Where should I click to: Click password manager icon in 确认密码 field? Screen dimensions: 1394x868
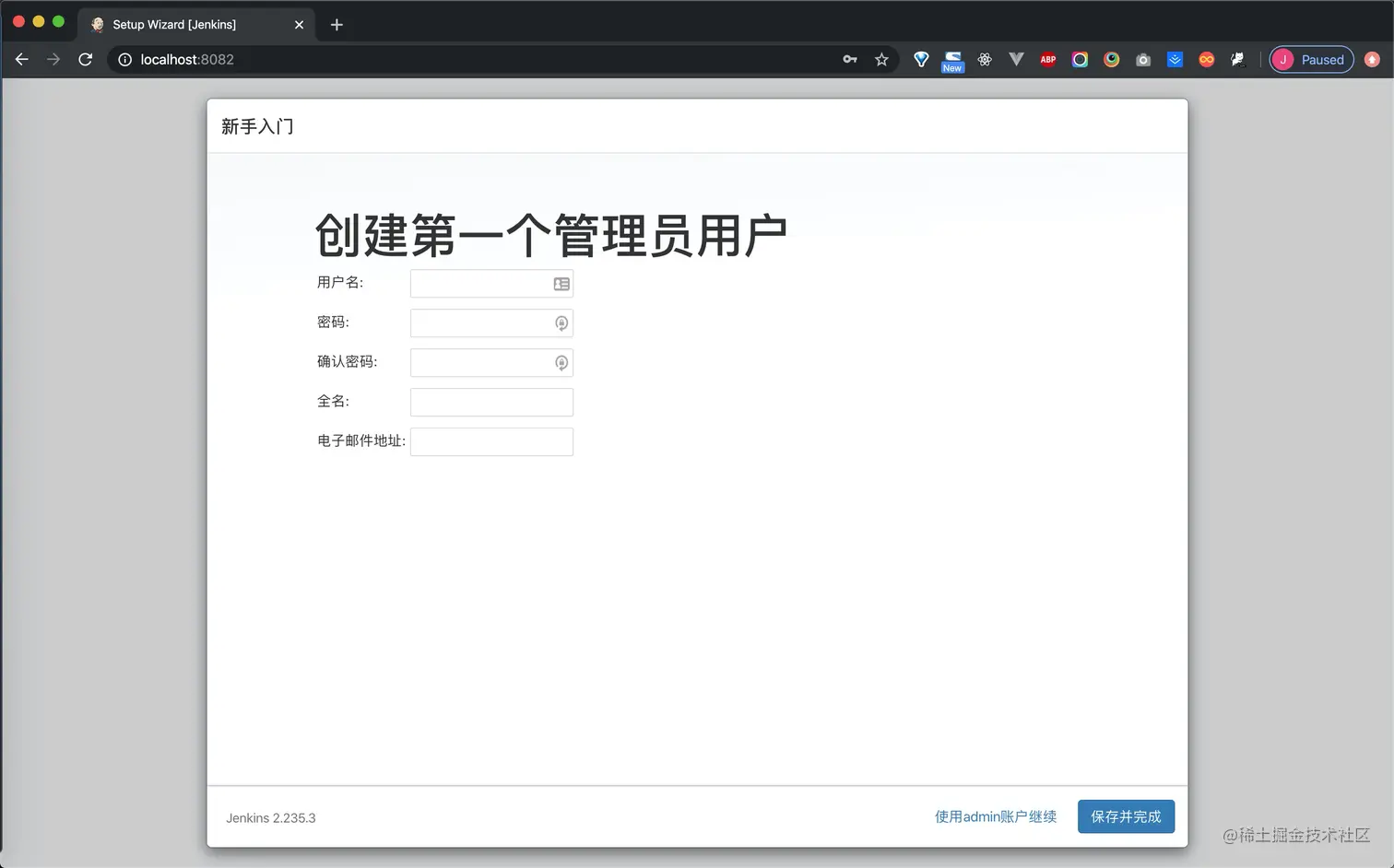(561, 363)
